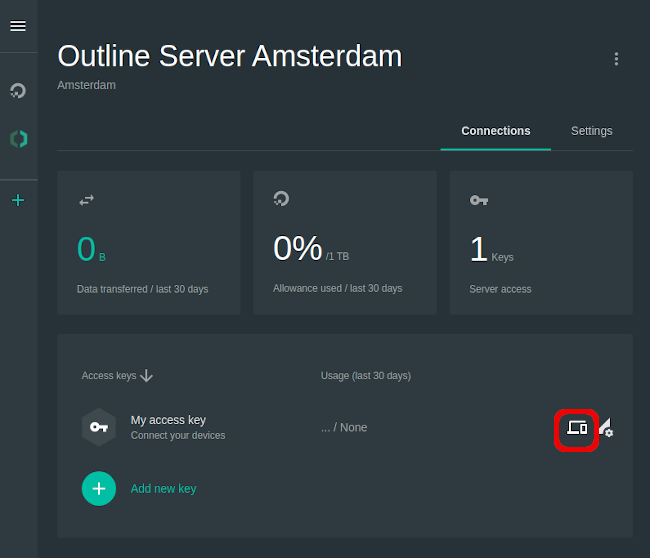
Task: Sort access keys using arrow
Action: [x=147, y=376]
